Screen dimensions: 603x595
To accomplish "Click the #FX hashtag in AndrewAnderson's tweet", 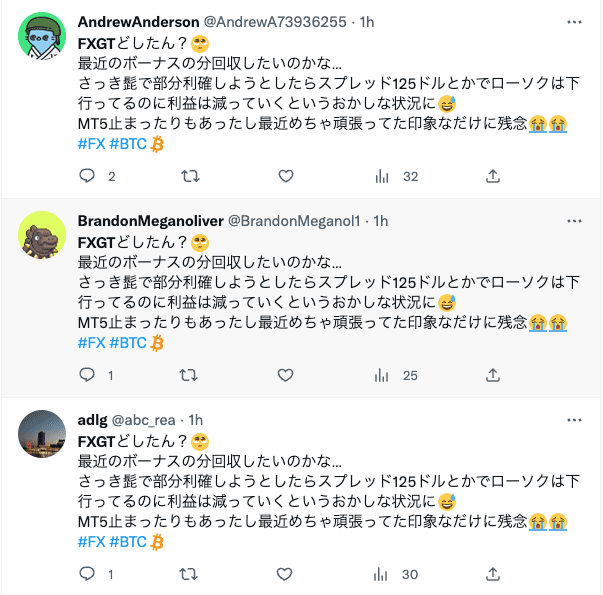I will click(90, 143).
